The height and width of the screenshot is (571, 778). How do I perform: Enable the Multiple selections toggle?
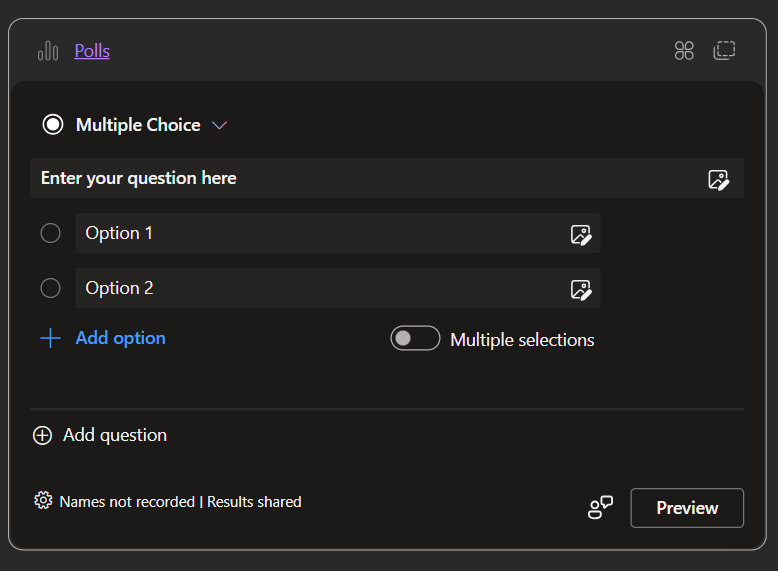pyautogui.click(x=415, y=339)
